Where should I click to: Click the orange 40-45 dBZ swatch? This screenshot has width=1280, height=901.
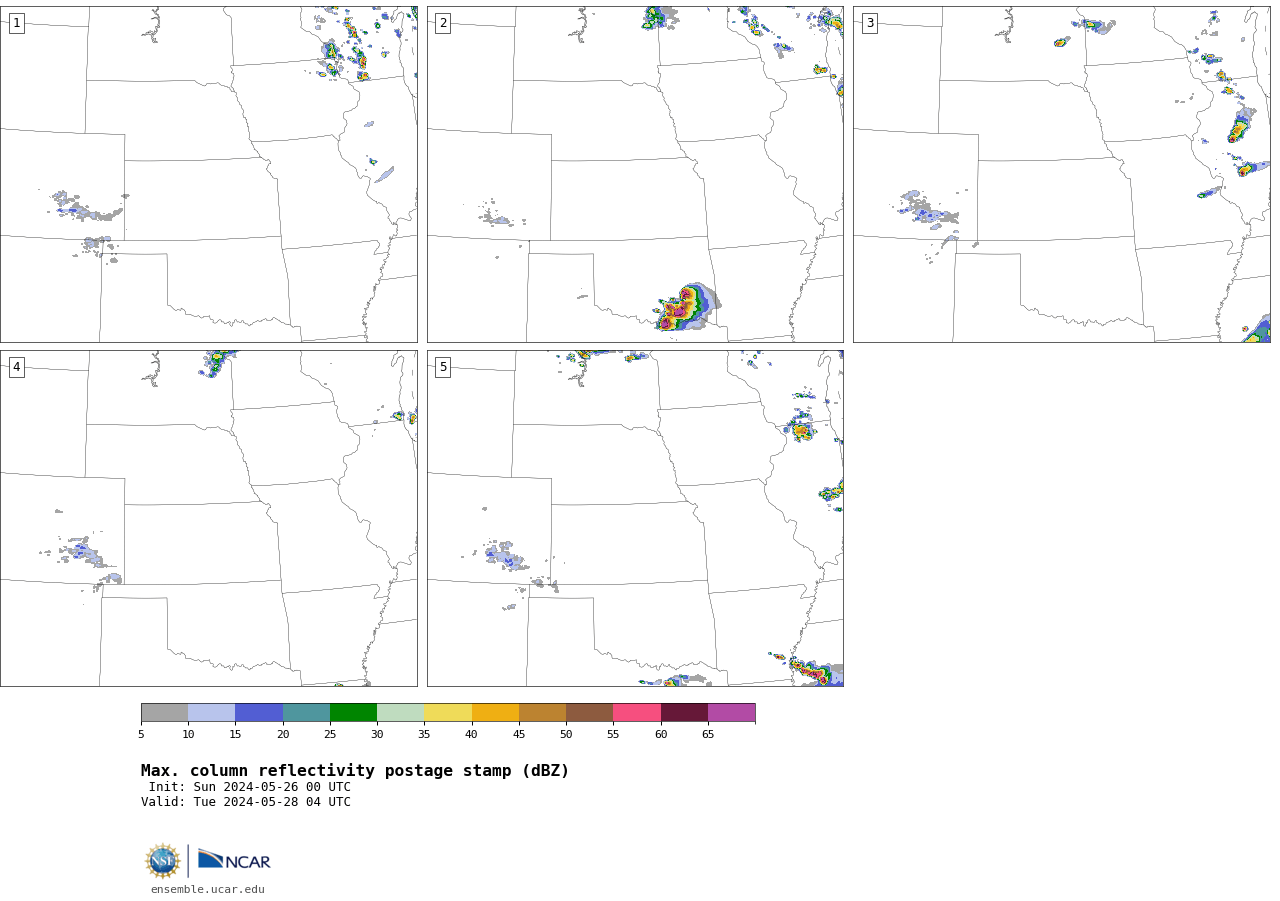495,712
